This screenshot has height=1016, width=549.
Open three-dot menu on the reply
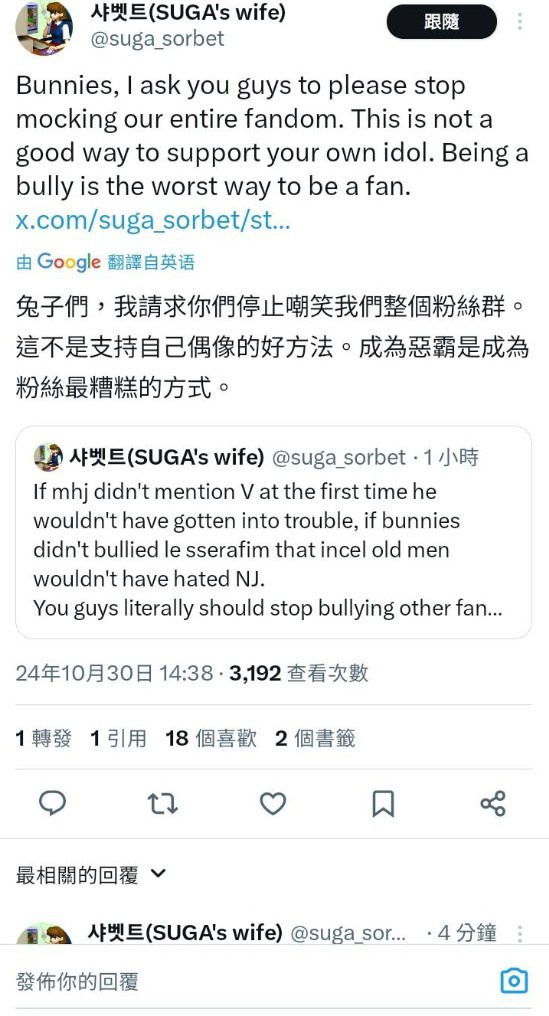[520, 934]
